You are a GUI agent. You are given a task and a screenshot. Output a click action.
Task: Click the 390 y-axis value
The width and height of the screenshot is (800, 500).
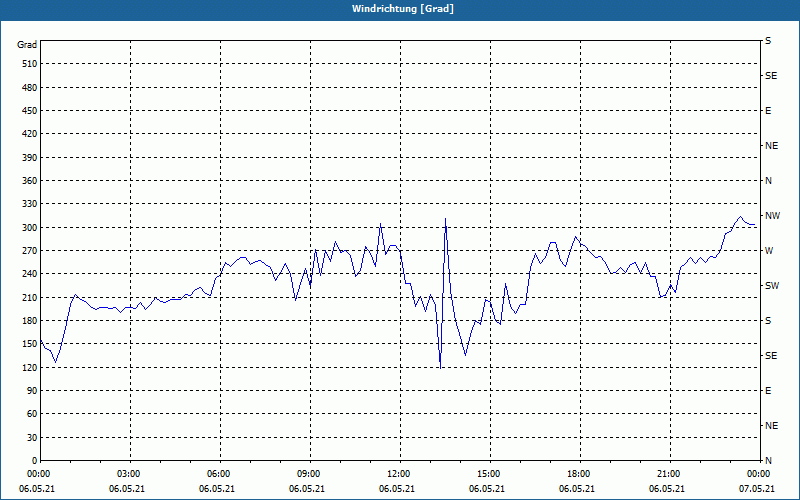point(30,158)
